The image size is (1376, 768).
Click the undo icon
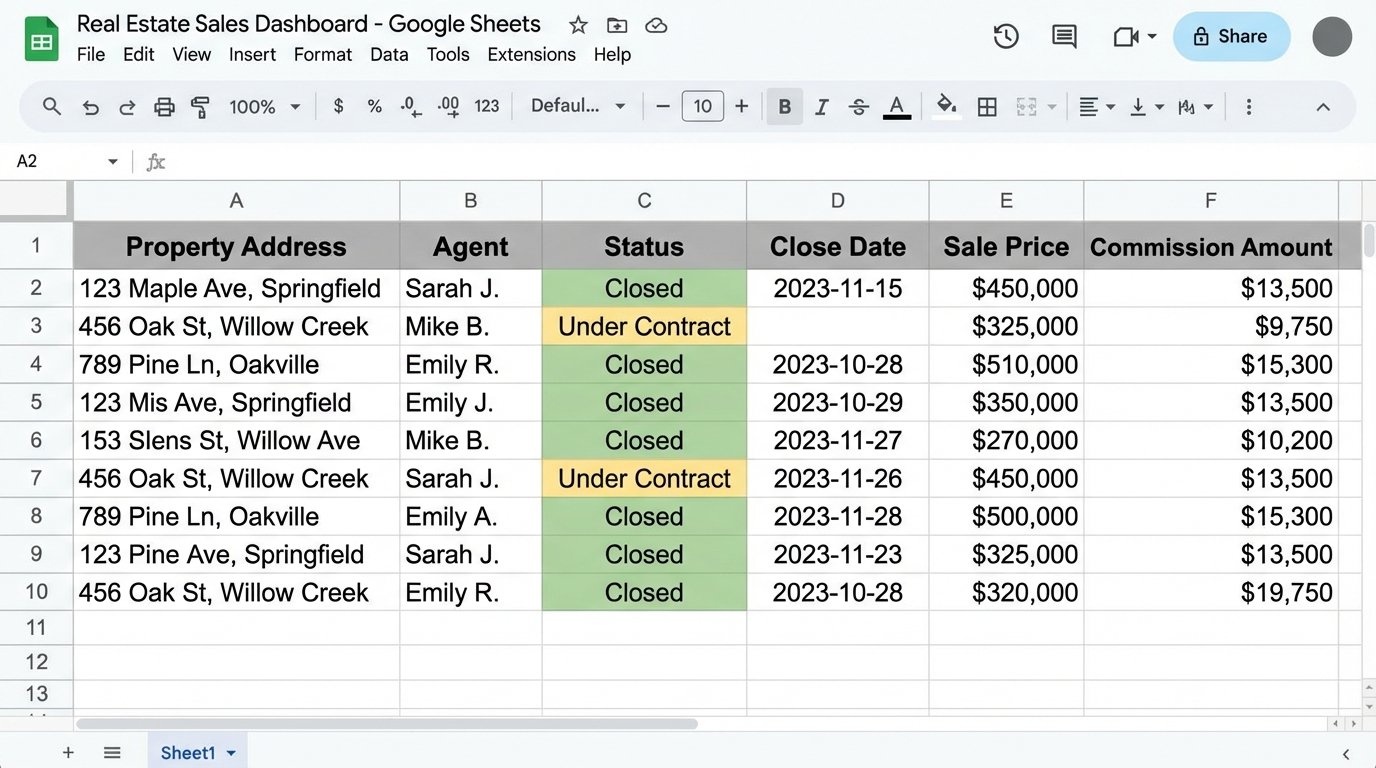point(91,106)
